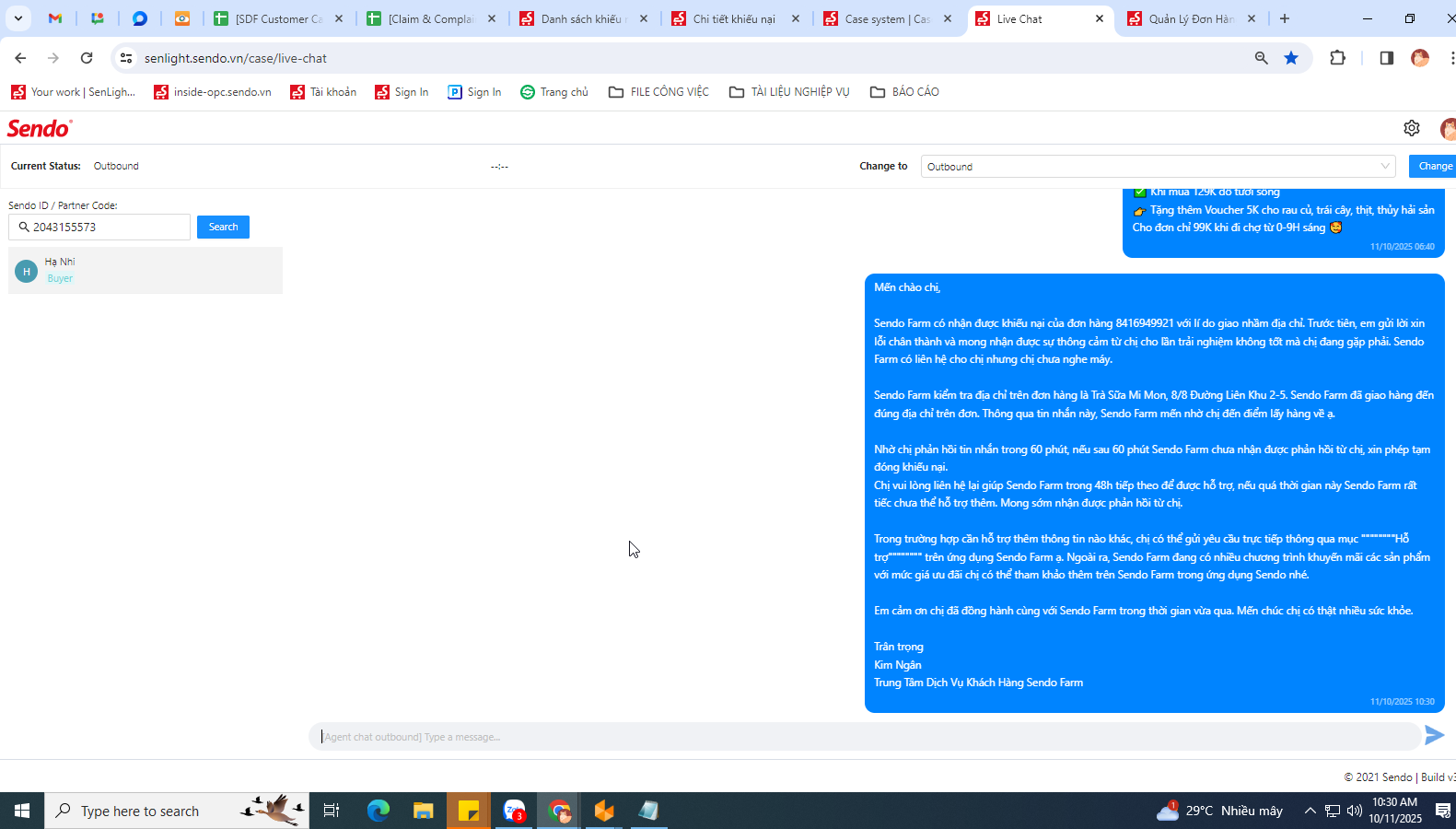The image size is (1456, 829).
Task: Show hidden system tray icons
Action: 1310,811
